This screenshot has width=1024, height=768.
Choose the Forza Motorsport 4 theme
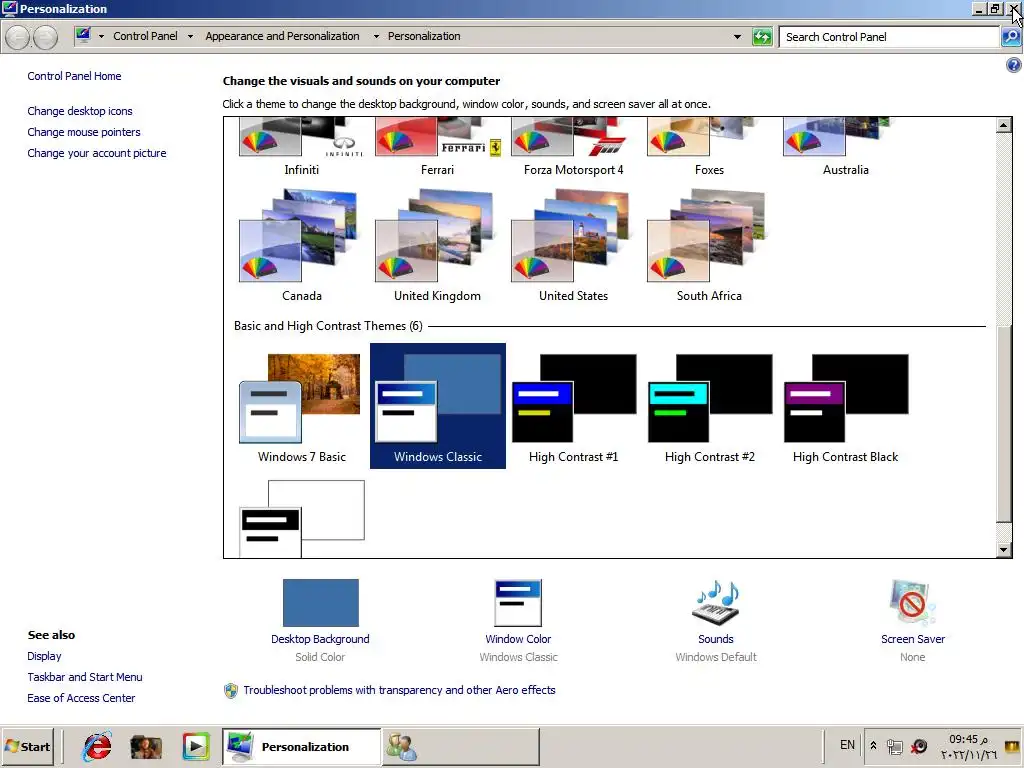pyautogui.click(x=573, y=147)
